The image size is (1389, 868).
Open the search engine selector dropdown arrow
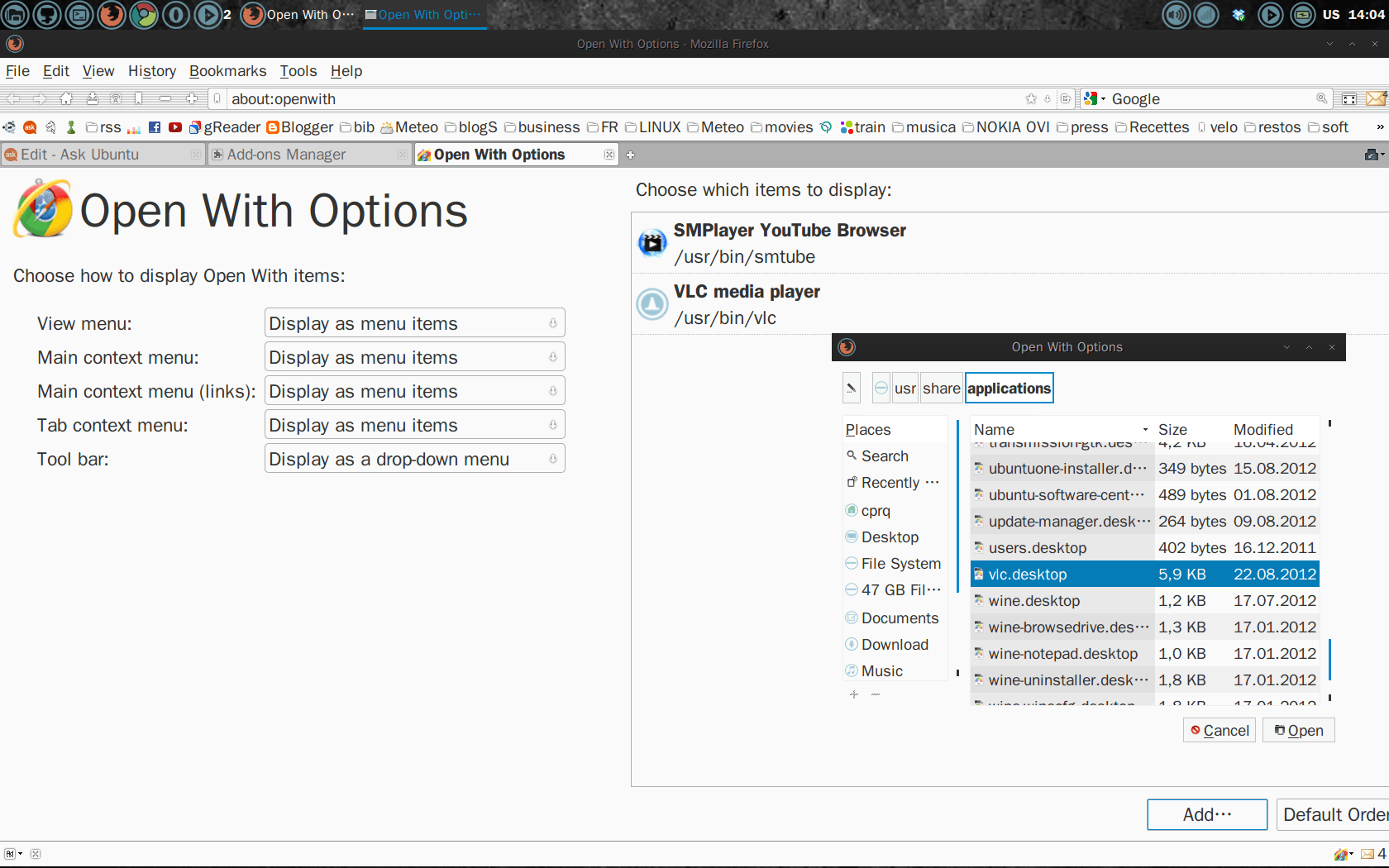coord(1103,98)
